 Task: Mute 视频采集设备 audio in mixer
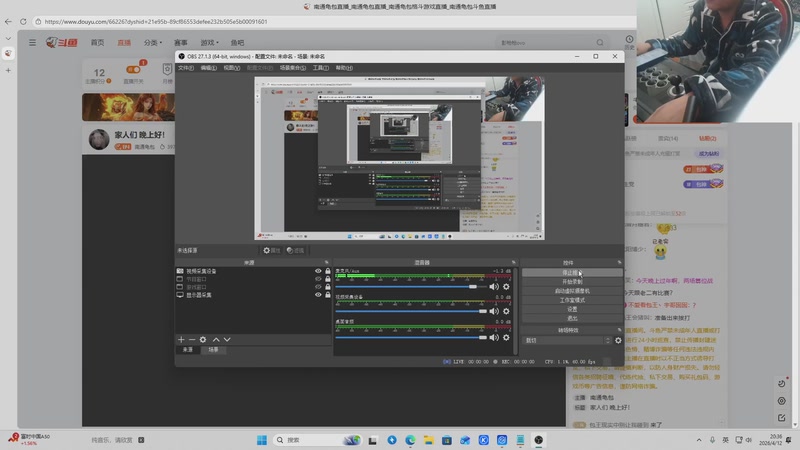pyautogui.click(x=494, y=311)
